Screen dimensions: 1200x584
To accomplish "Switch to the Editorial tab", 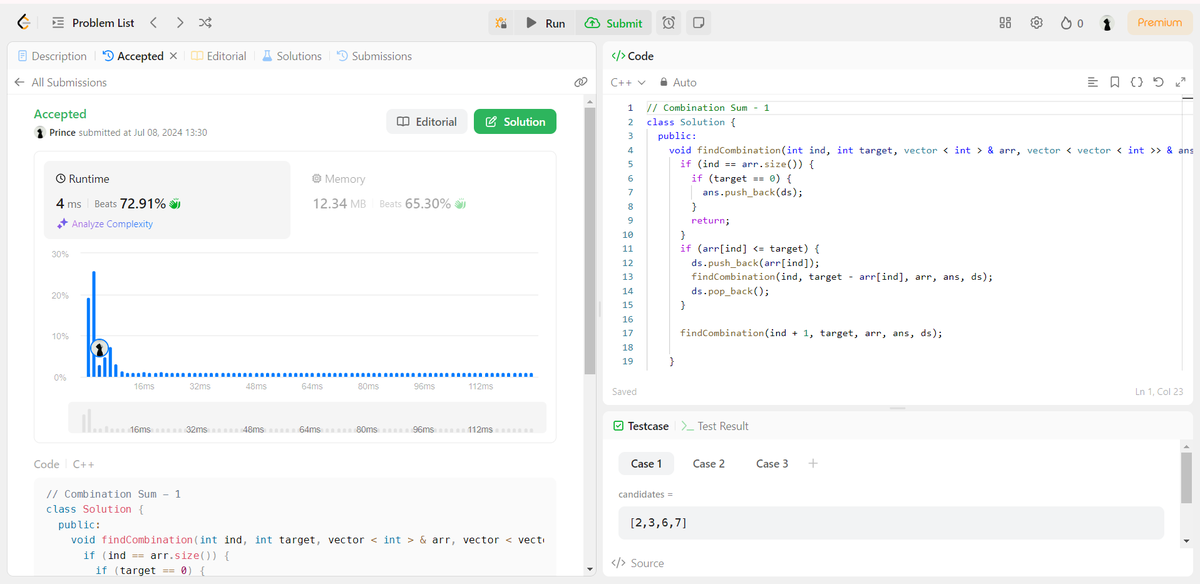I will coord(218,56).
